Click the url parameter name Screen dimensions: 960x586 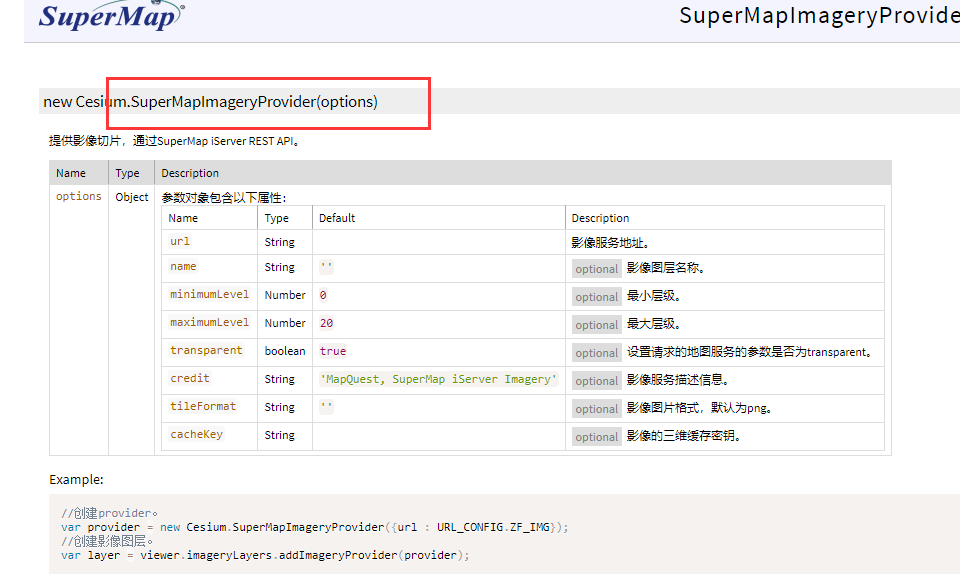coord(180,241)
